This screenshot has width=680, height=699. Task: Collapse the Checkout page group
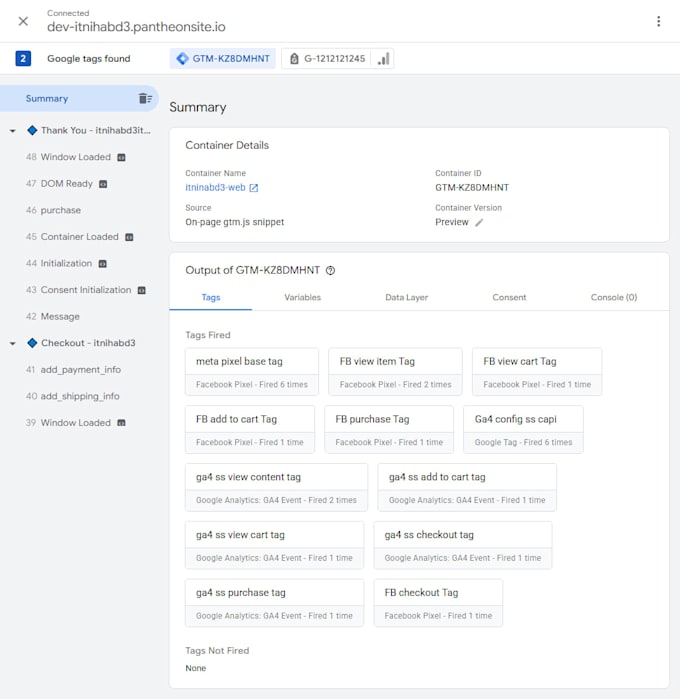coord(12,343)
